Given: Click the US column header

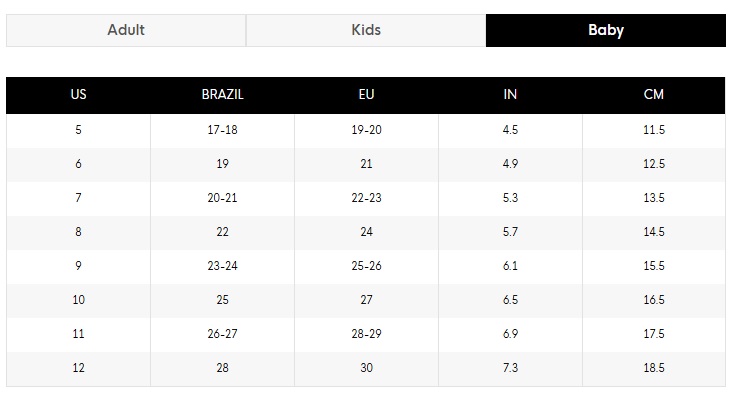Looking at the screenshot, I should coord(78,95).
